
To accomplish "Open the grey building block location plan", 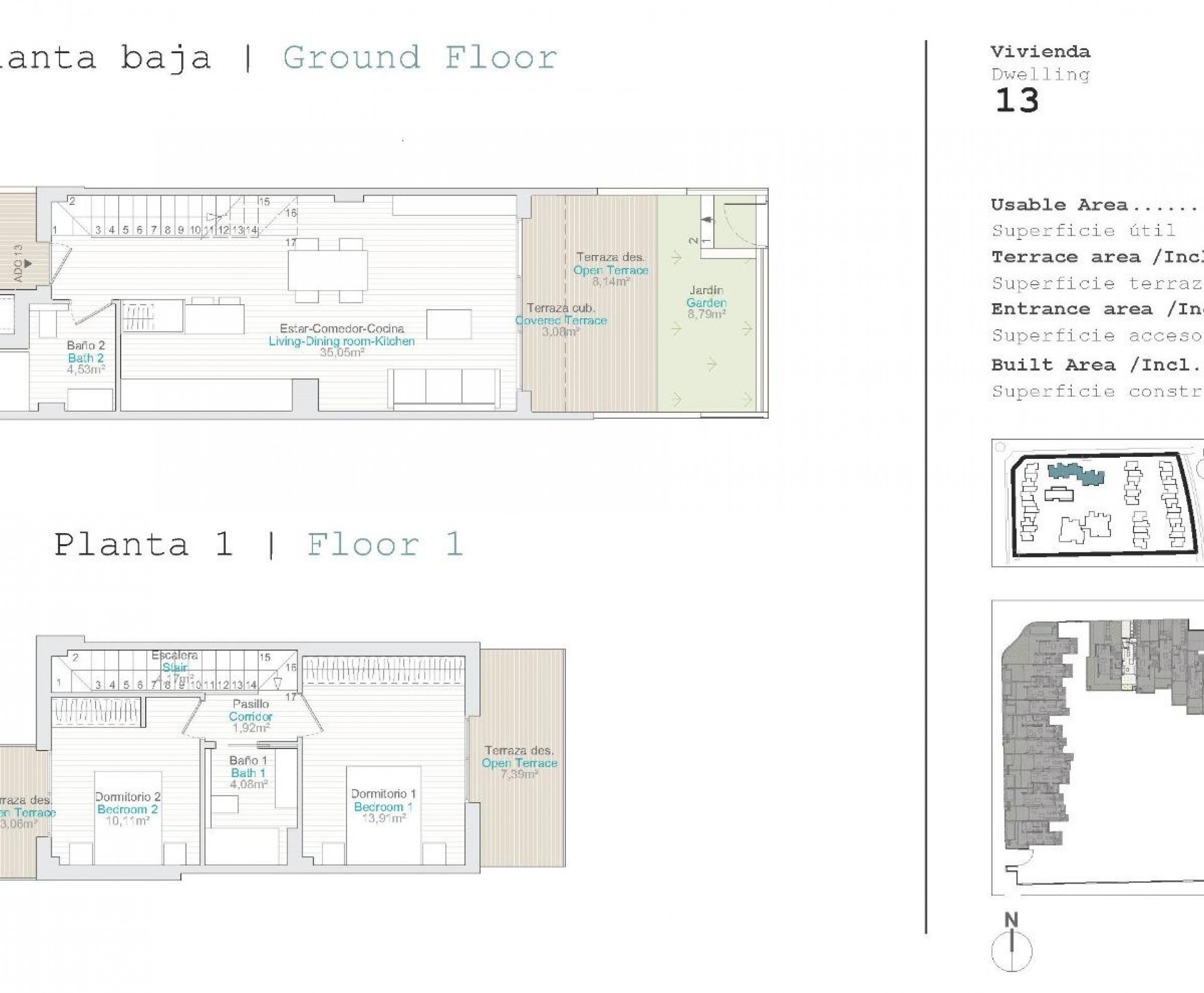I will pyautogui.click(x=1097, y=747).
